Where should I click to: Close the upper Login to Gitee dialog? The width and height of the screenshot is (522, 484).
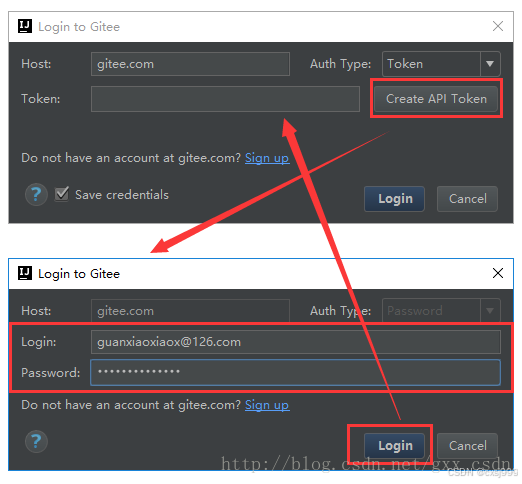[498, 26]
